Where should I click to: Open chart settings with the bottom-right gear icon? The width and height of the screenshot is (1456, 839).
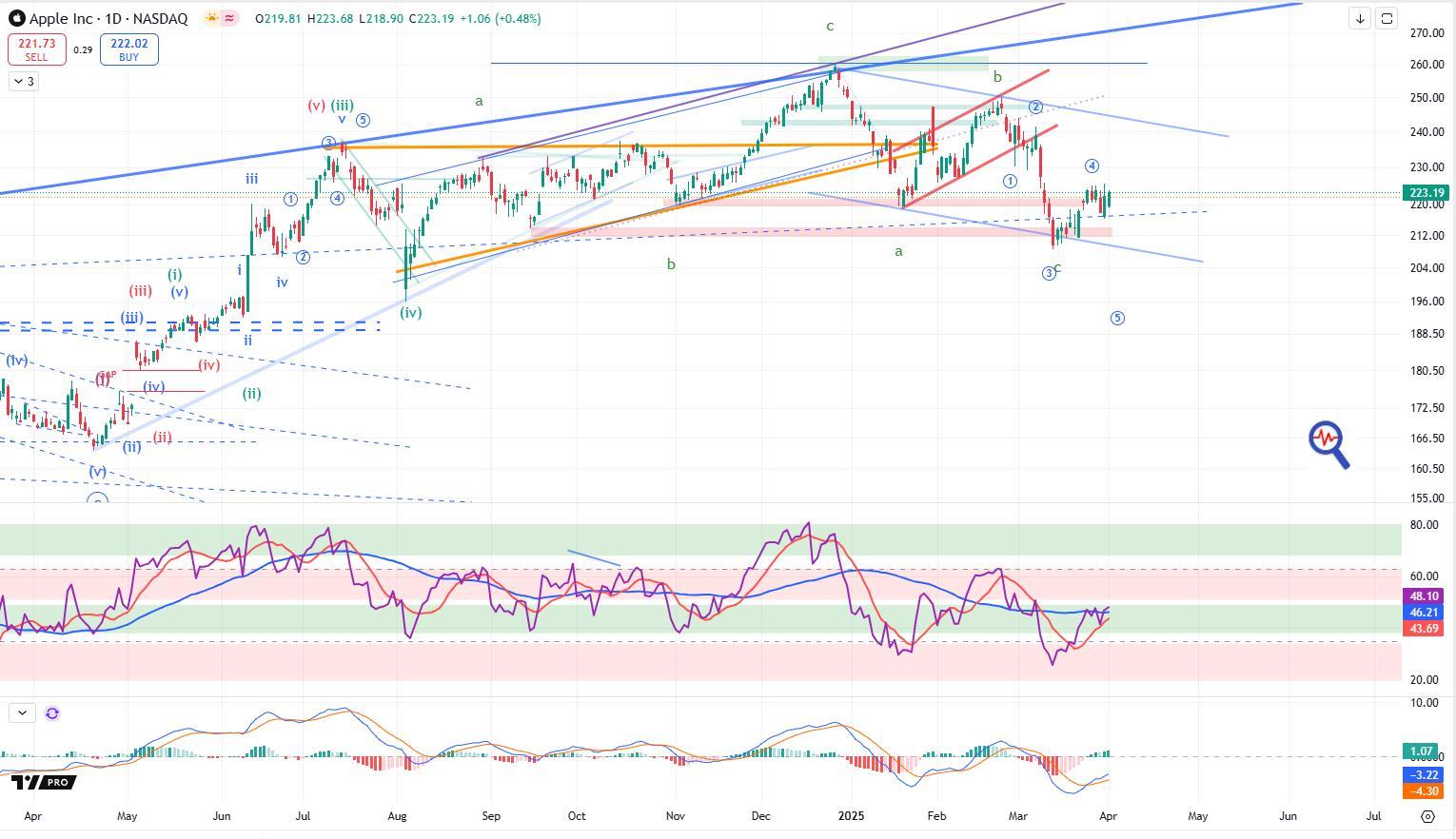(1427, 816)
